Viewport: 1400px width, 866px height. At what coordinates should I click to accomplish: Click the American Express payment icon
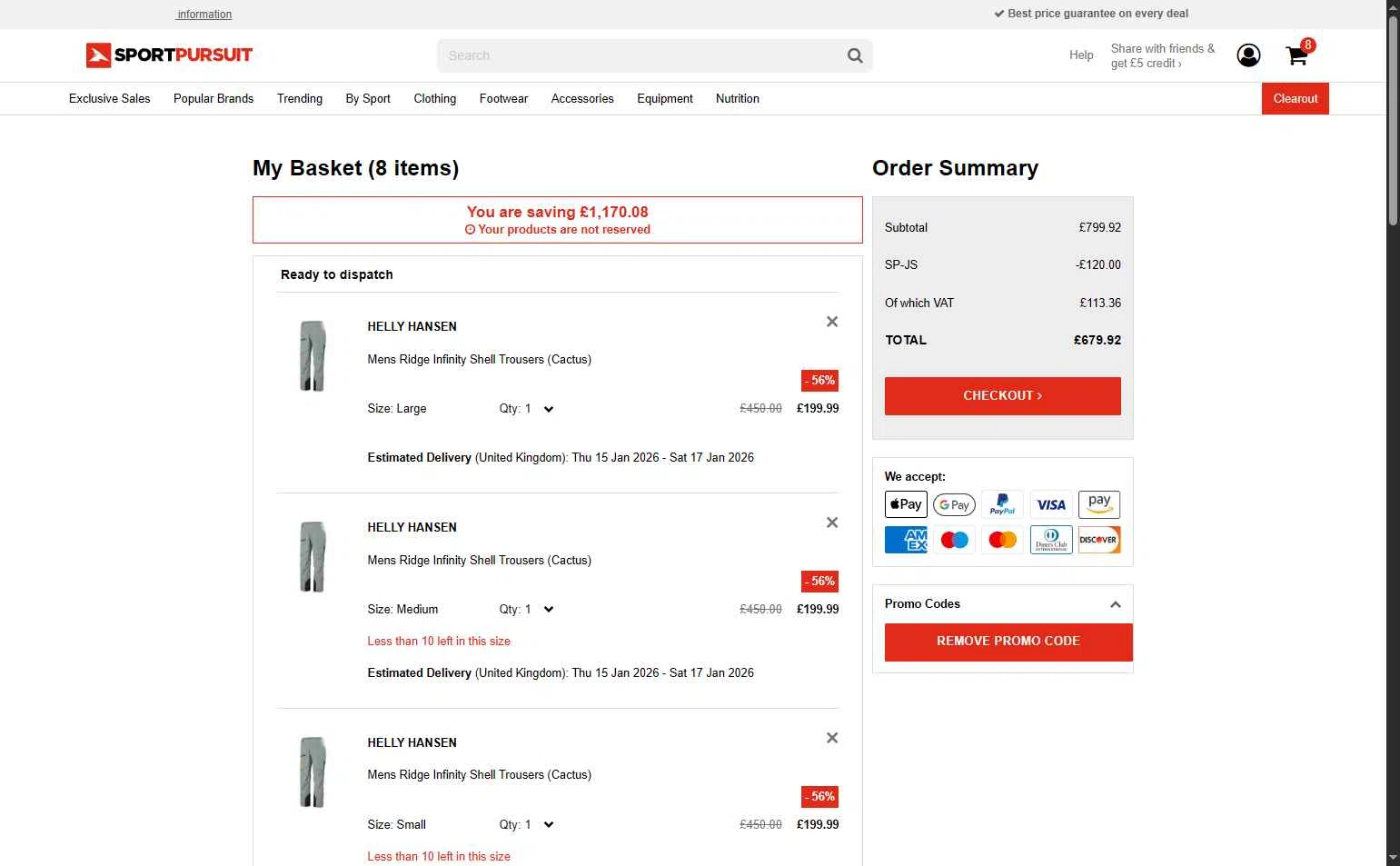tap(906, 540)
